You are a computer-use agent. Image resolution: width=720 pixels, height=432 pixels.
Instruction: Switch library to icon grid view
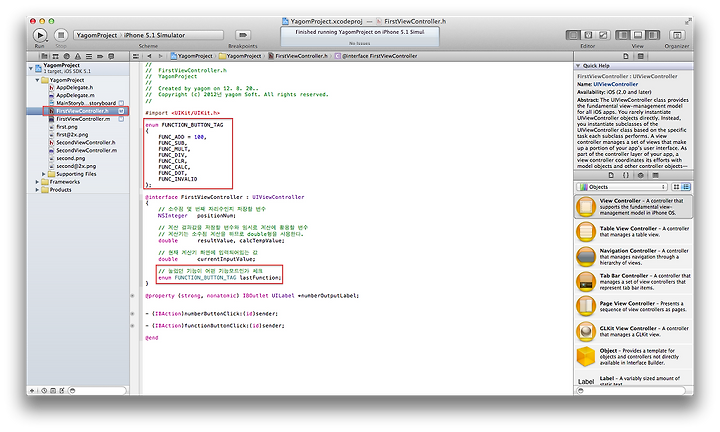676,187
